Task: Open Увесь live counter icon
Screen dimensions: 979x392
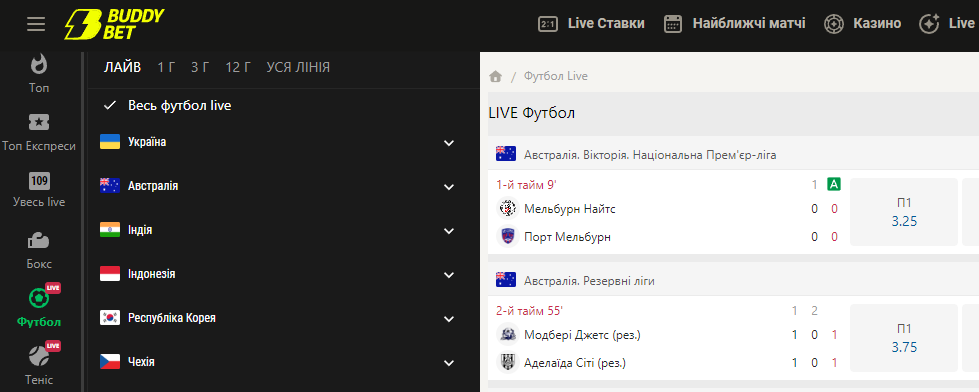Action: pyautogui.click(x=39, y=181)
